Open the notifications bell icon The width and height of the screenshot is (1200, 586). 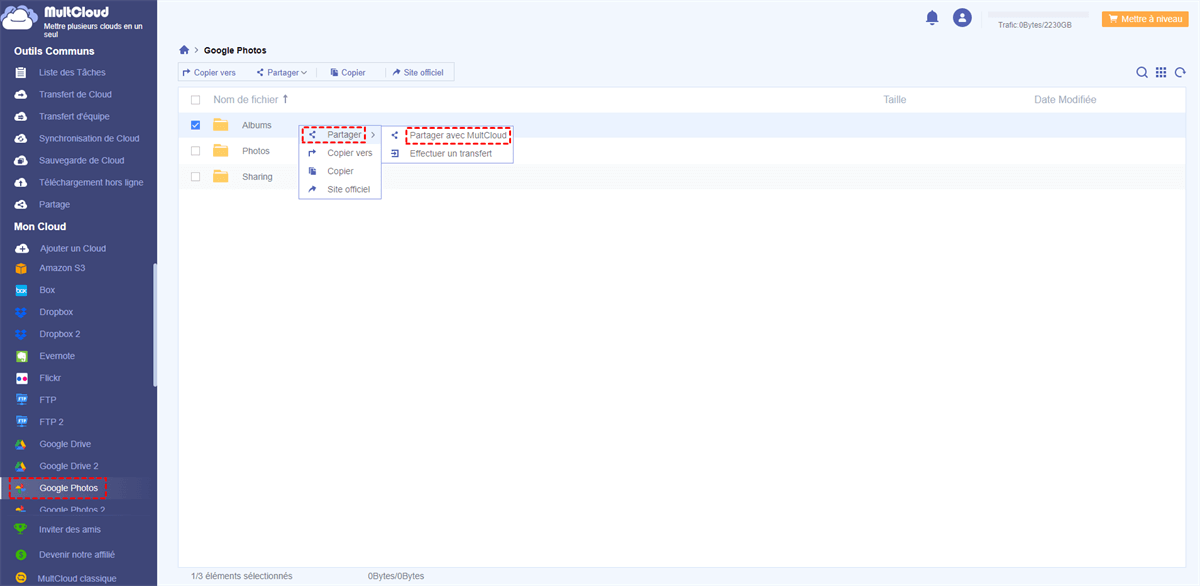point(932,18)
